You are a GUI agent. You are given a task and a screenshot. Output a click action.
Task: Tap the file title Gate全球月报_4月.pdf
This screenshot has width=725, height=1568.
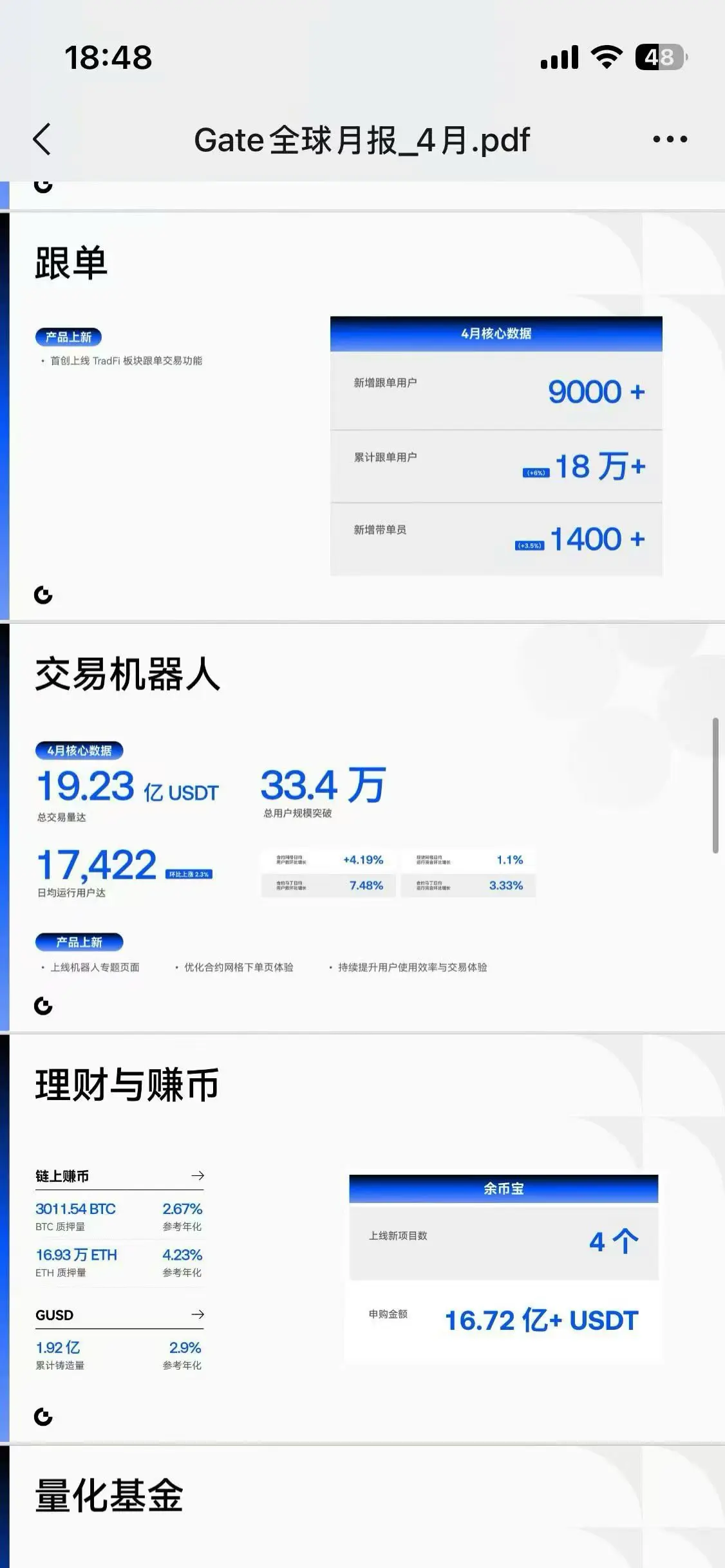point(362,140)
